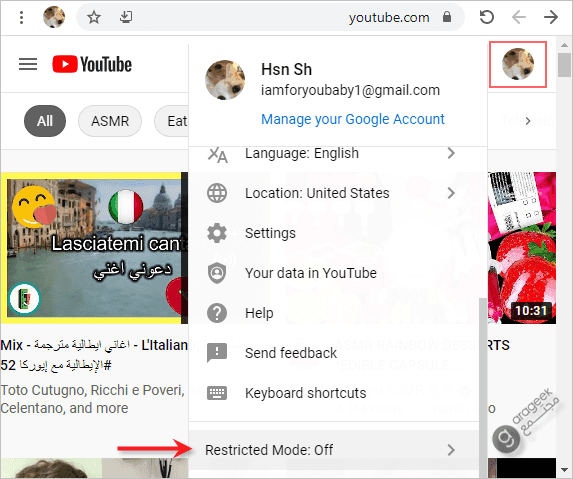Open Keyboard shortcuts menu item
The image size is (573, 479).
point(334,393)
